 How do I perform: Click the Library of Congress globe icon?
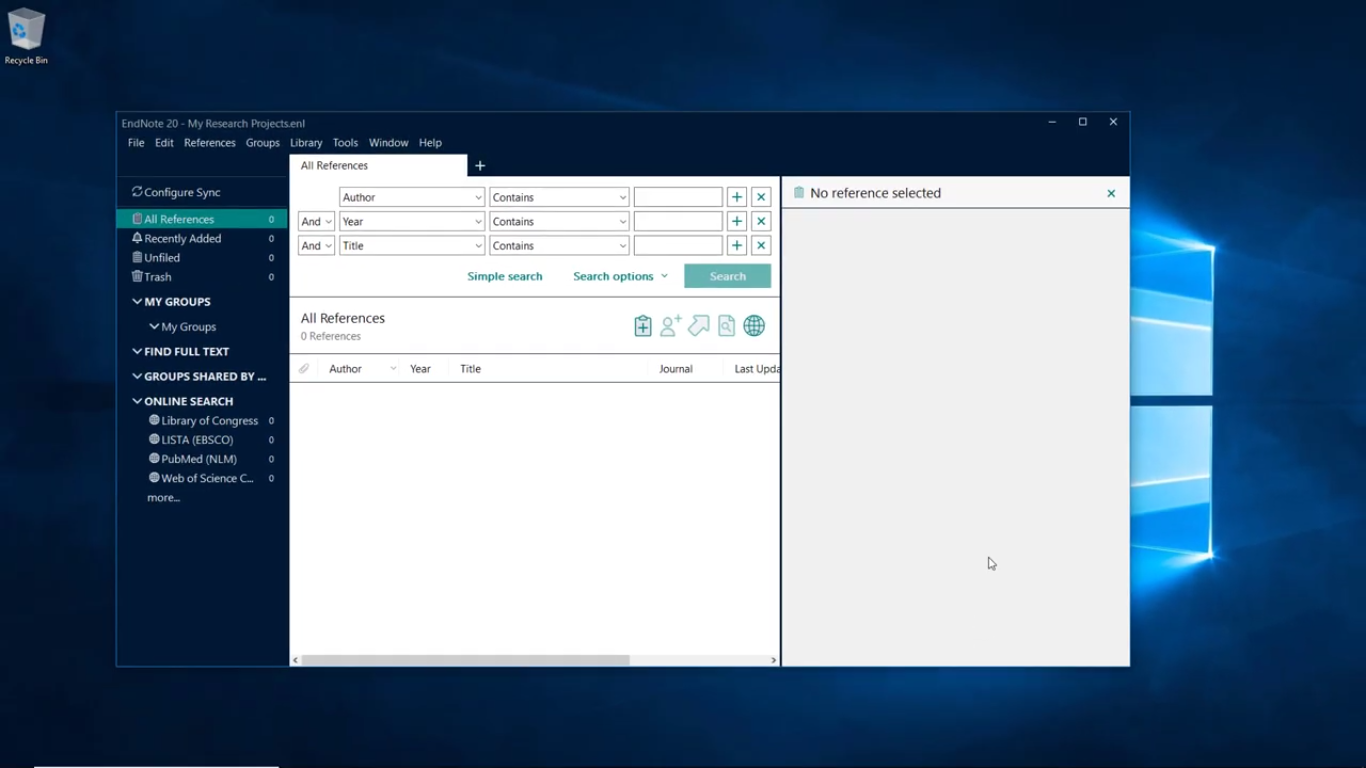tap(154, 420)
